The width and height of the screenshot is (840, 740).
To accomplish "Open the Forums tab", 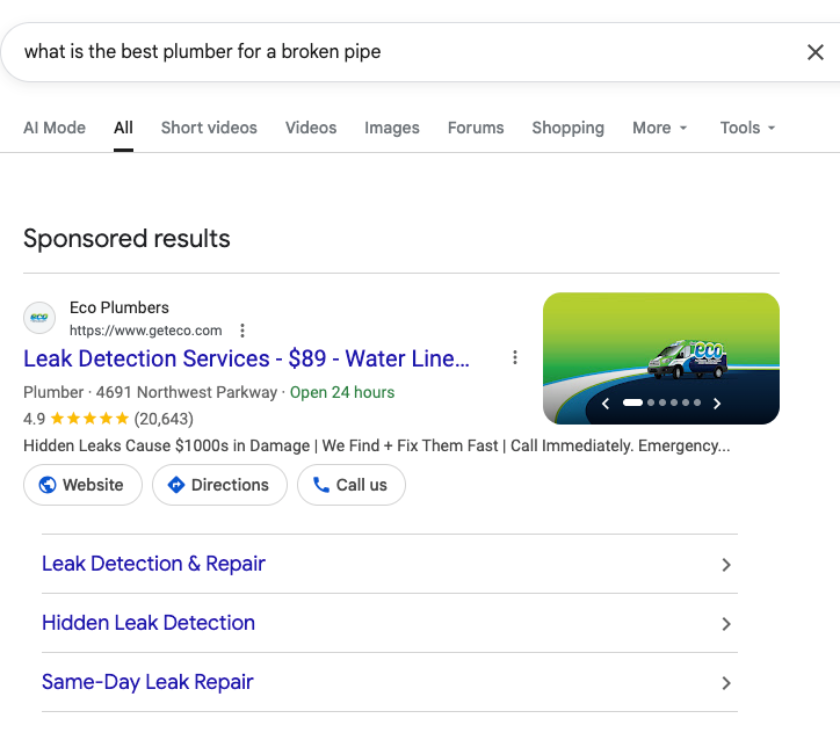I will tap(476, 128).
